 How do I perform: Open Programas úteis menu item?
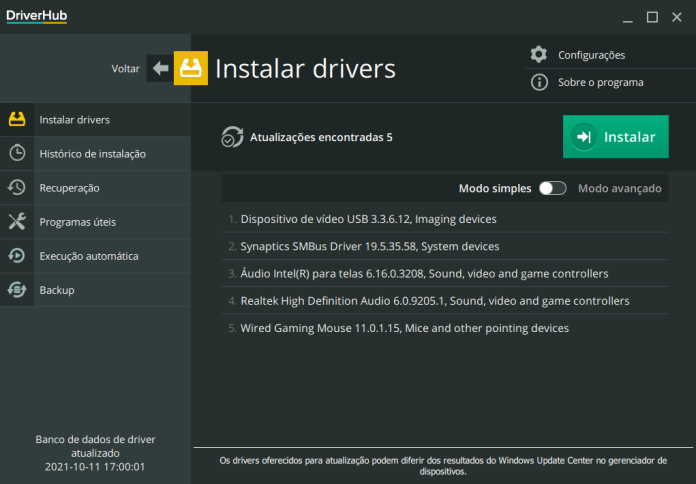tap(95, 222)
